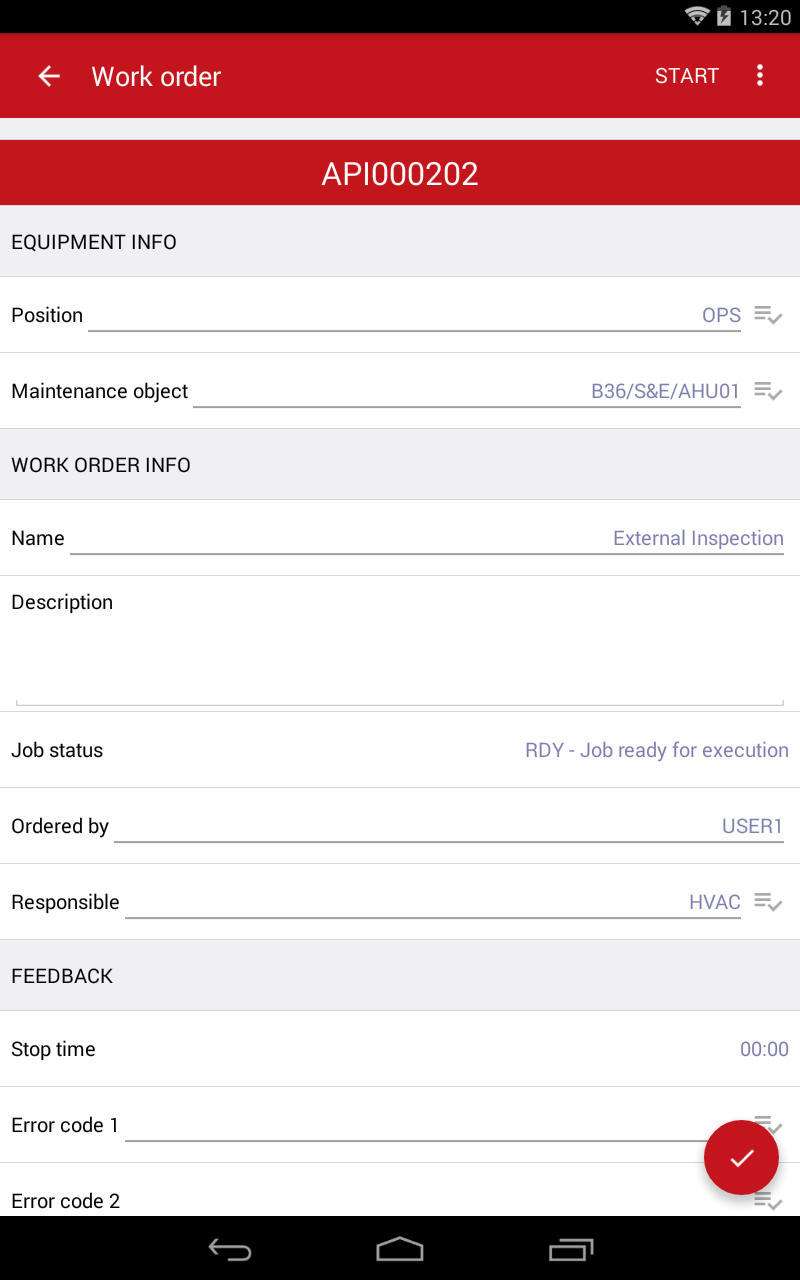Select the Job status value RDY
800x1280 pixels.
pos(657,750)
